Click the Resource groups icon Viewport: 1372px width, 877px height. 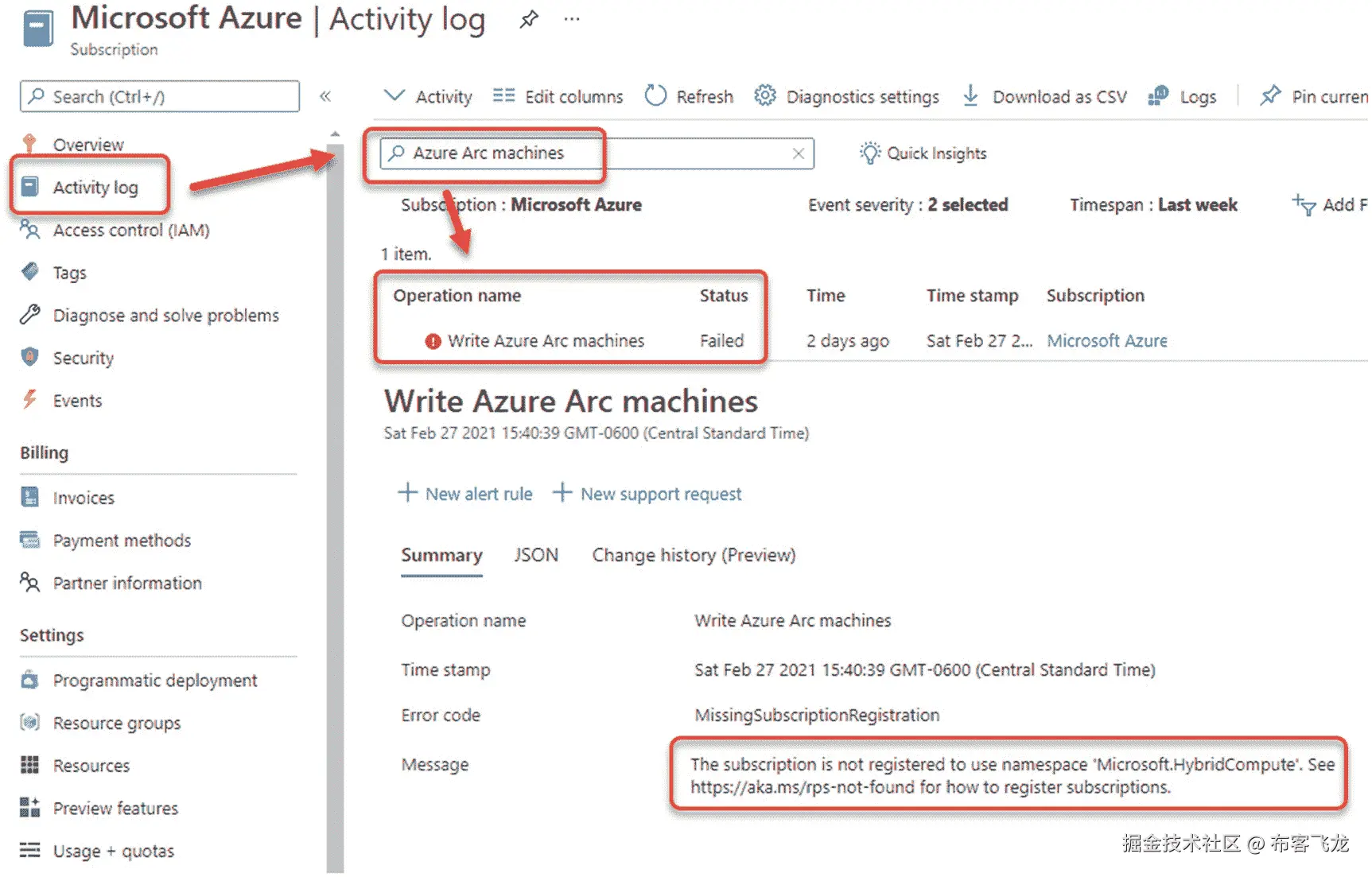(30, 722)
